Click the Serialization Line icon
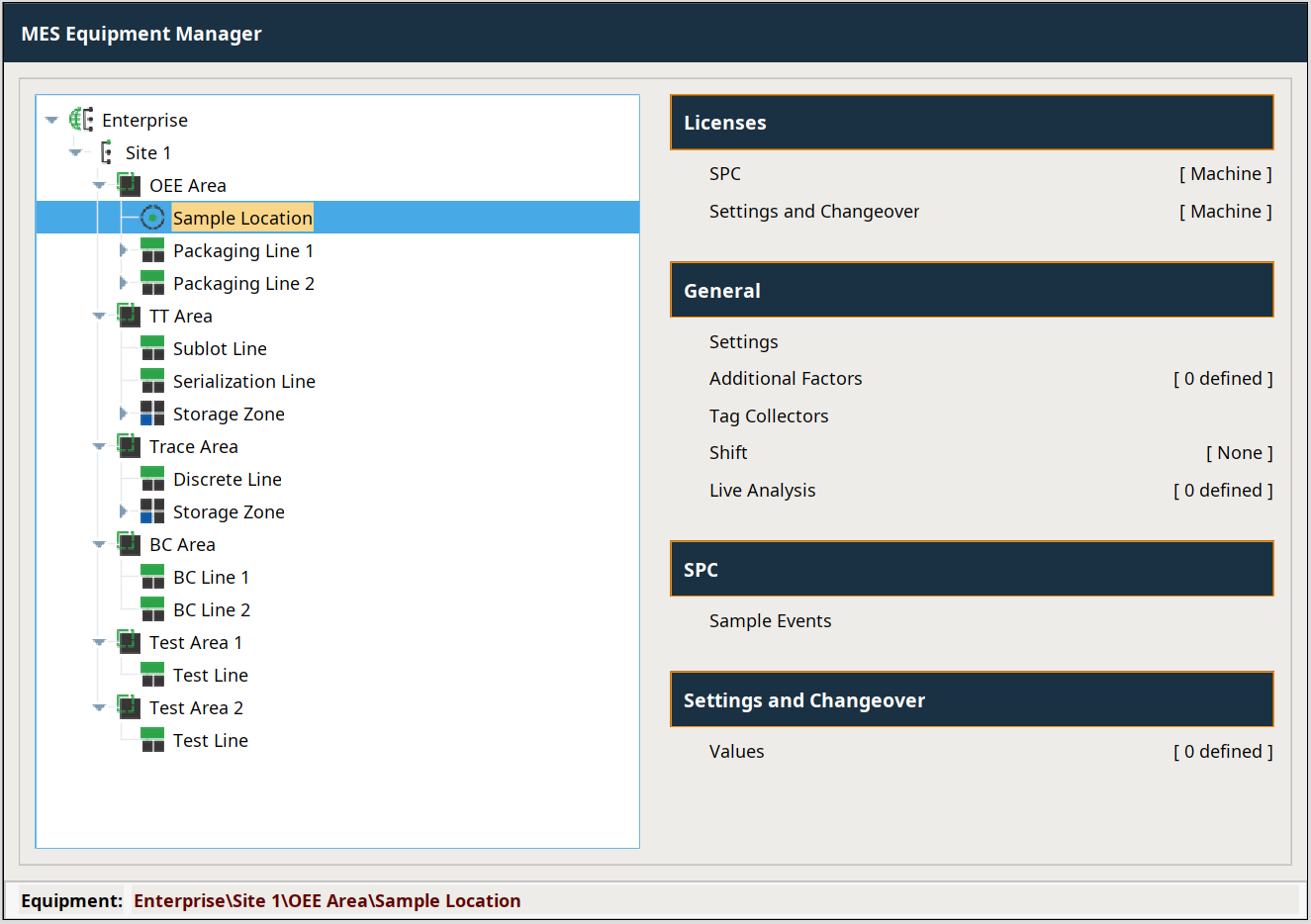Screen dimensions: 1311x924 click(152, 381)
